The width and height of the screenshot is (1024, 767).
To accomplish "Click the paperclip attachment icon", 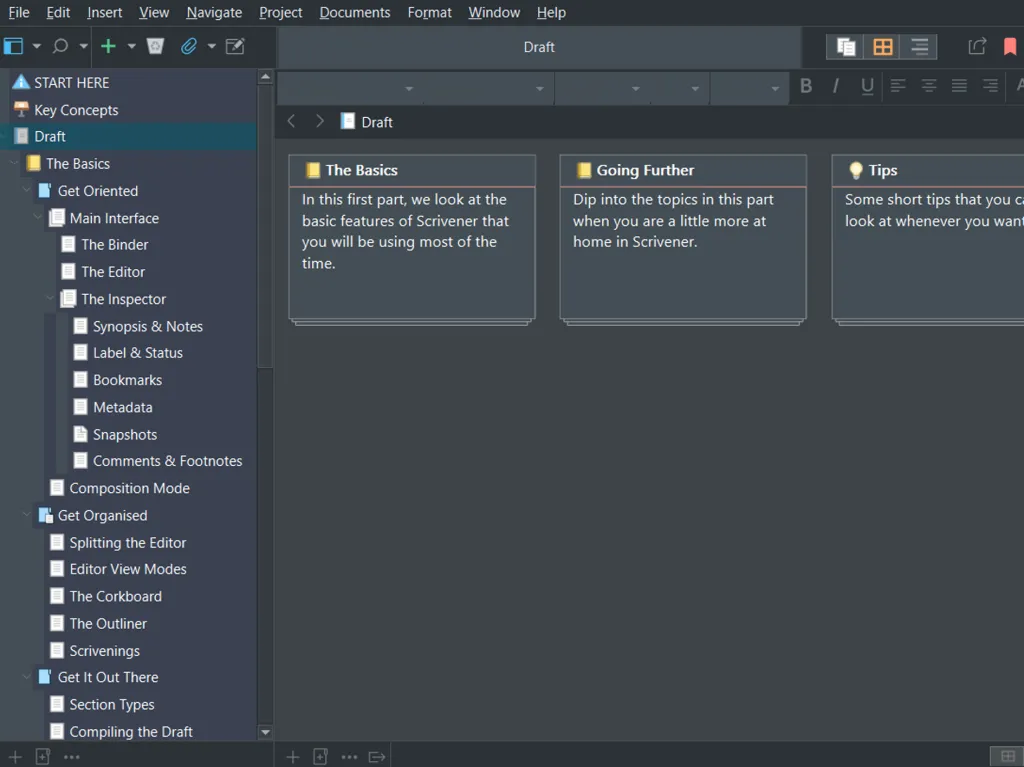I will (188, 46).
